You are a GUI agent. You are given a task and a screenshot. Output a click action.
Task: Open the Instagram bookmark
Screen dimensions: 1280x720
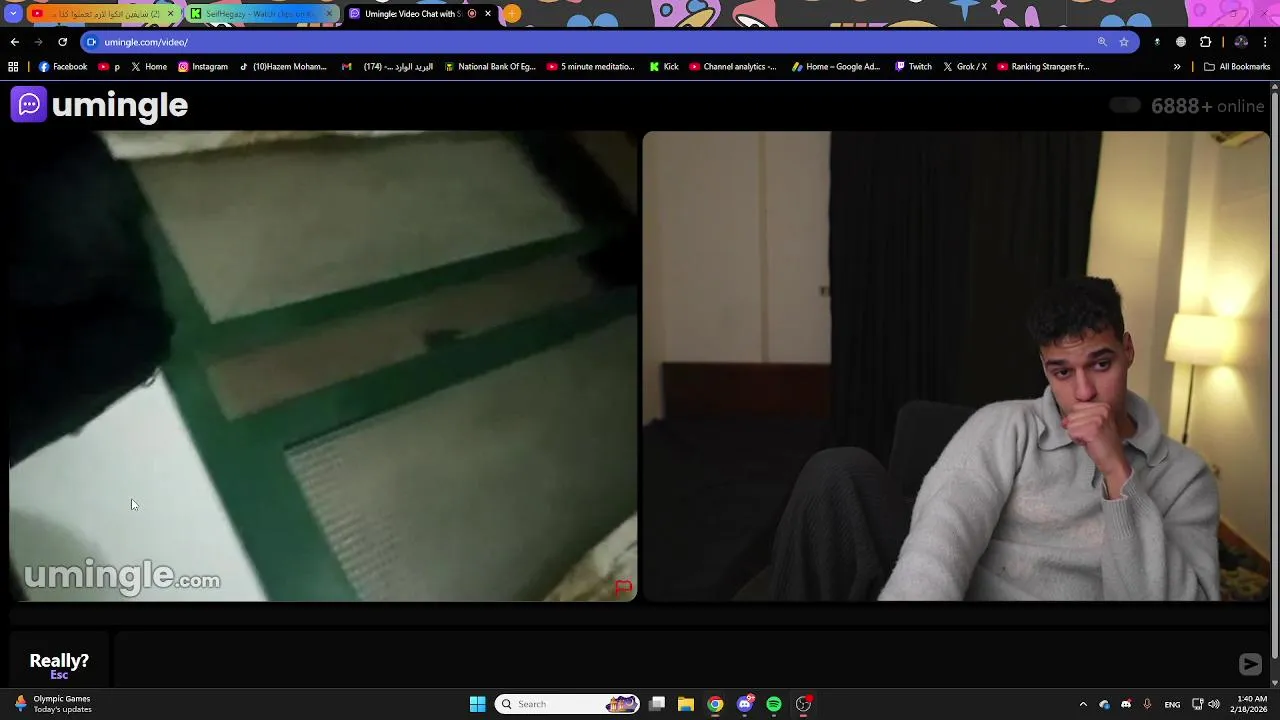tap(203, 67)
